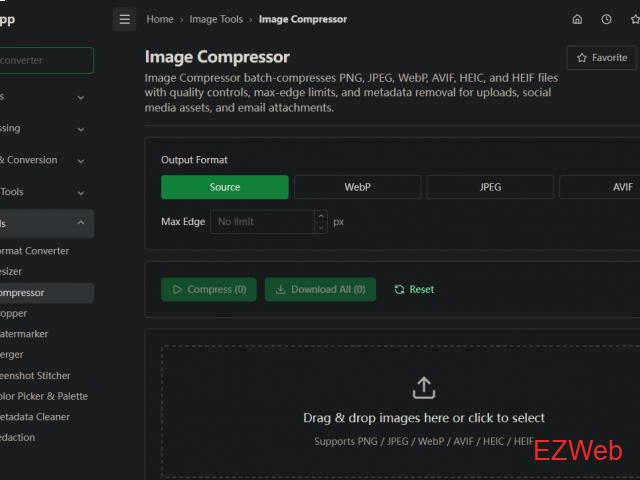Viewport: 640px width, 480px height.
Task: Increase Max Edge with the up stepper arrow
Action: (320, 216)
